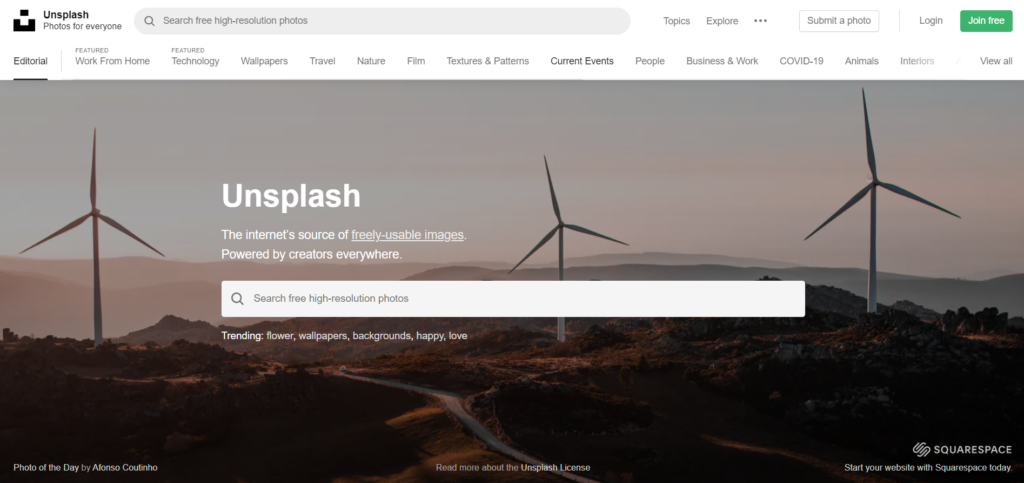Click the Submit a photo button
The width and height of the screenshot is (1024, 483).
tap(839, 21)
